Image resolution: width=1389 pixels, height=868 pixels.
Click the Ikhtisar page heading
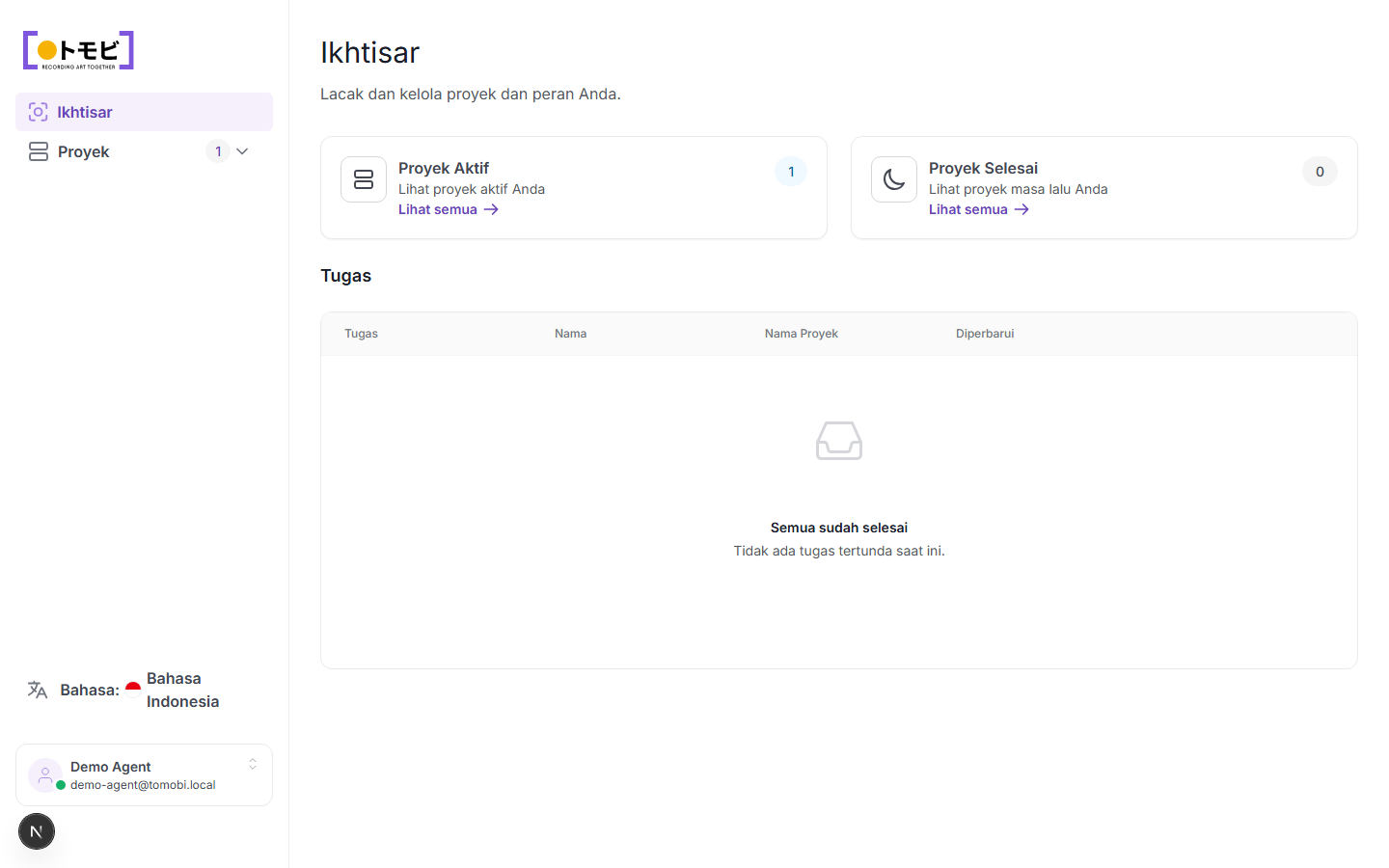[x=369, y=52]
